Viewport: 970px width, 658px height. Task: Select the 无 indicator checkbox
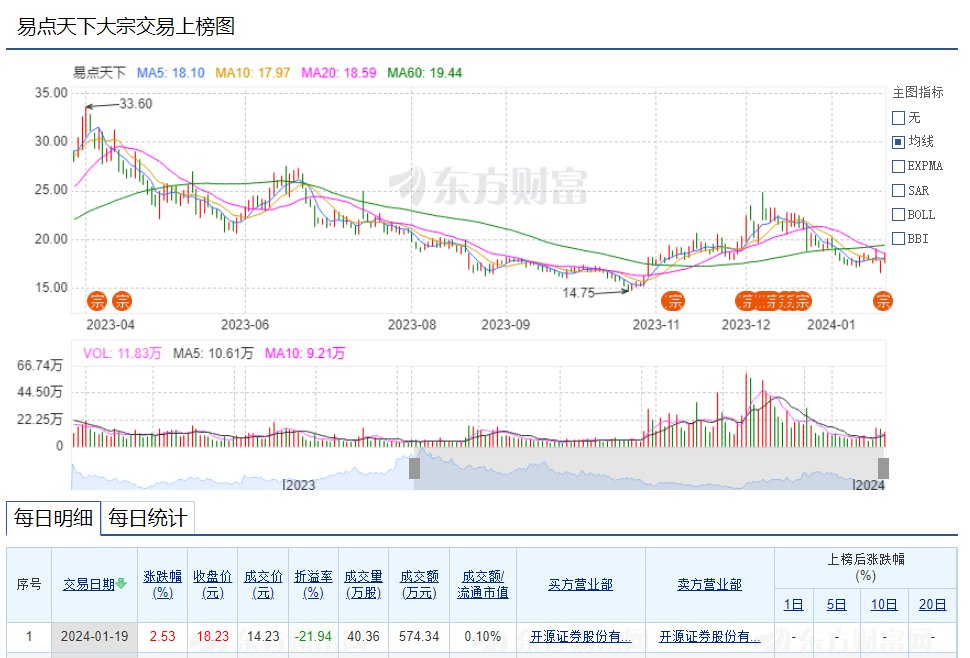[898, 118]
